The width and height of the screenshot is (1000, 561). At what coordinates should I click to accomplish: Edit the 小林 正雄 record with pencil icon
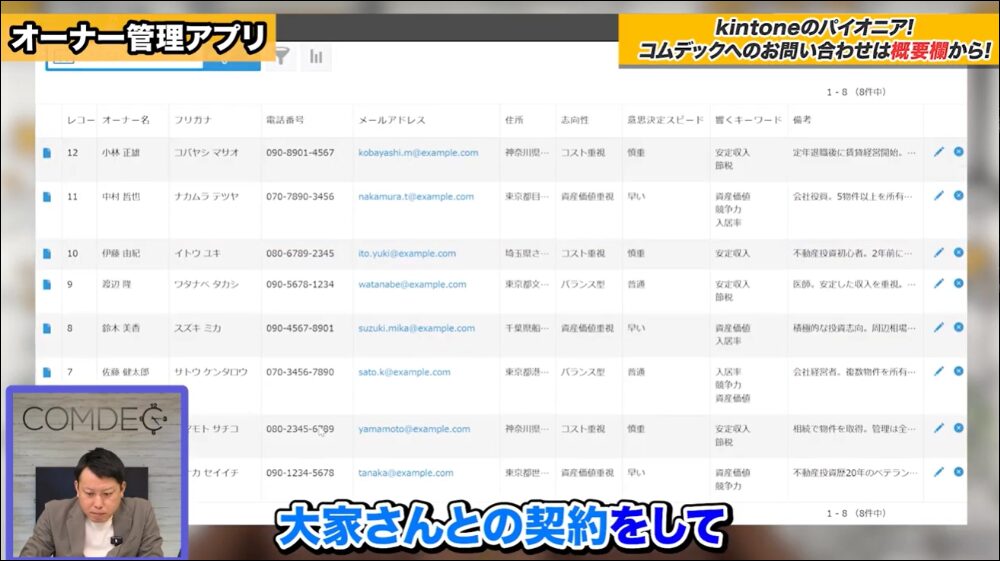click(x=938, y=152)
